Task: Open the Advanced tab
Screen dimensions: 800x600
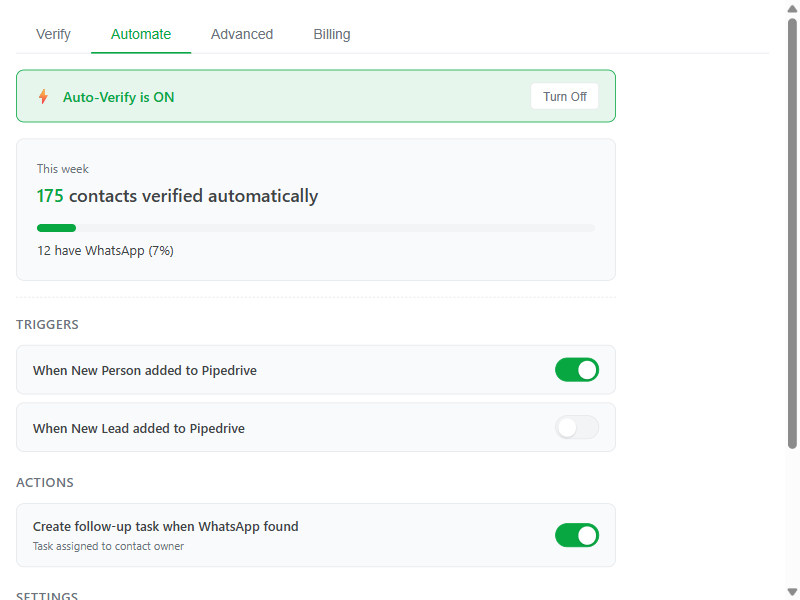Action: tap(241, 34)
